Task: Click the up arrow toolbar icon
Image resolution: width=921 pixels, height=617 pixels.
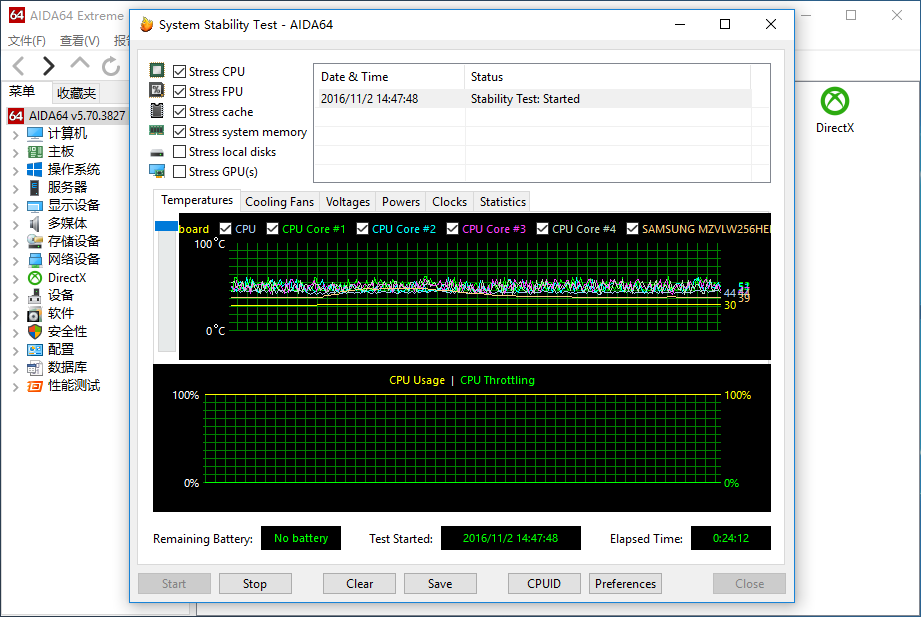Action: point(80,66)
